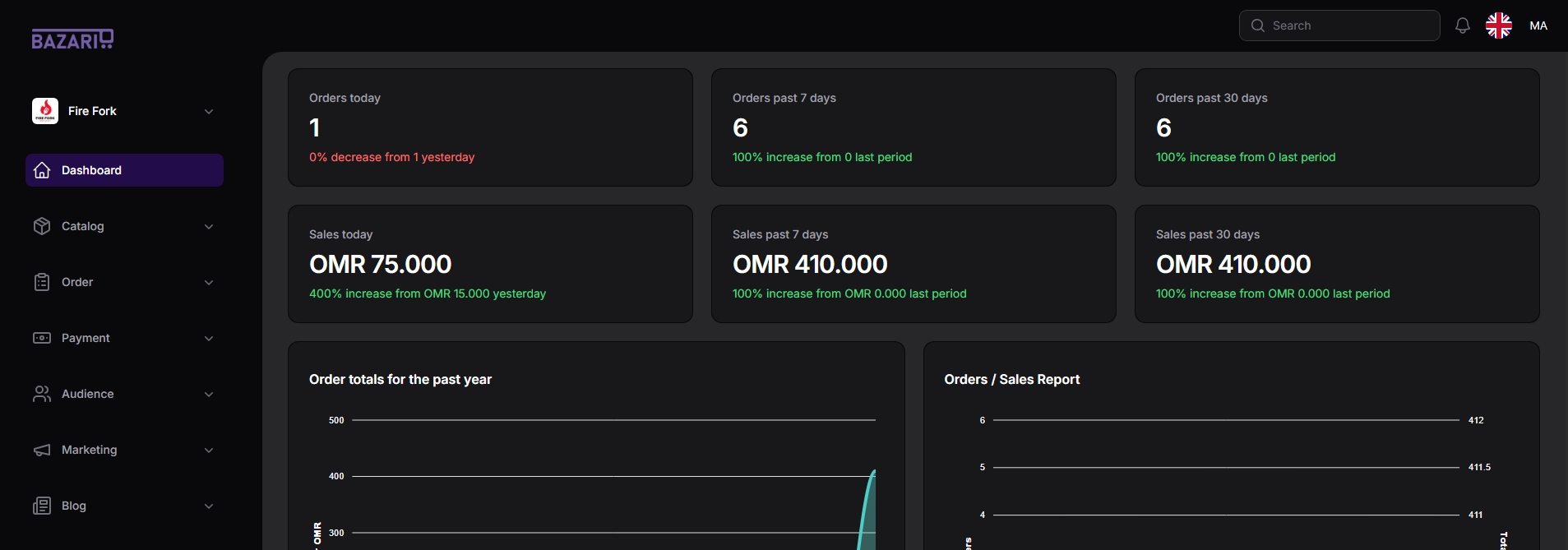Viewport: 1568px width, 550px height.
Task: Click the Blog newspaper icon
Action: 42,506
